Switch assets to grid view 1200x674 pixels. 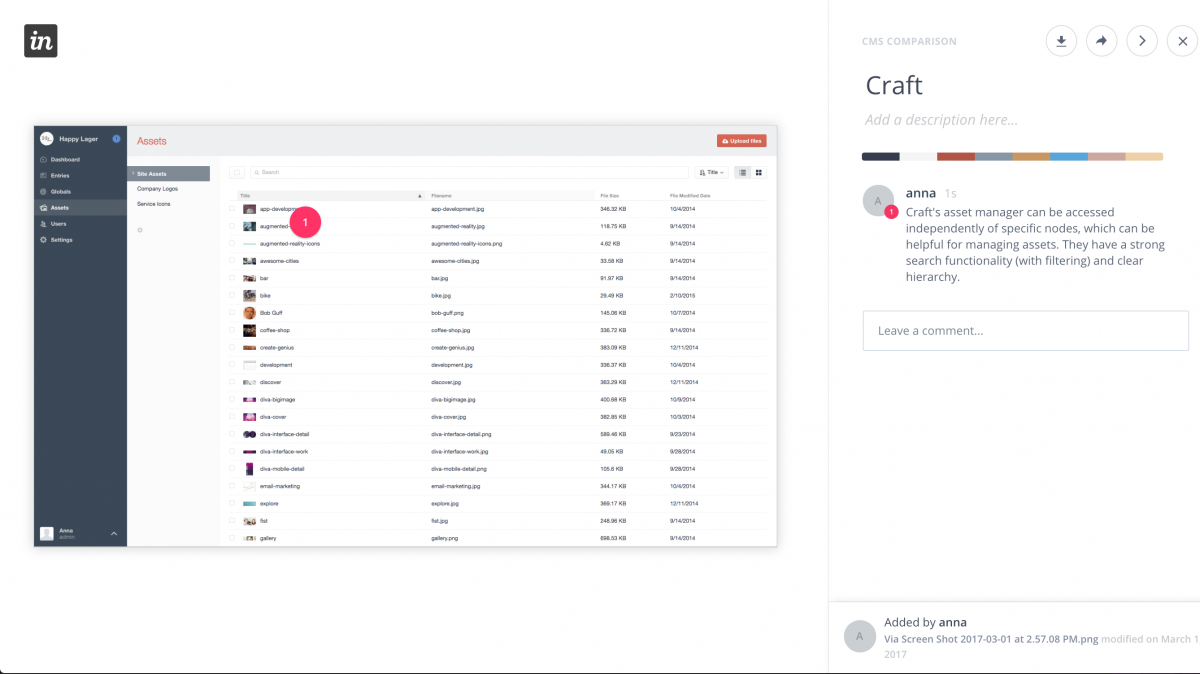click(759, 172)
